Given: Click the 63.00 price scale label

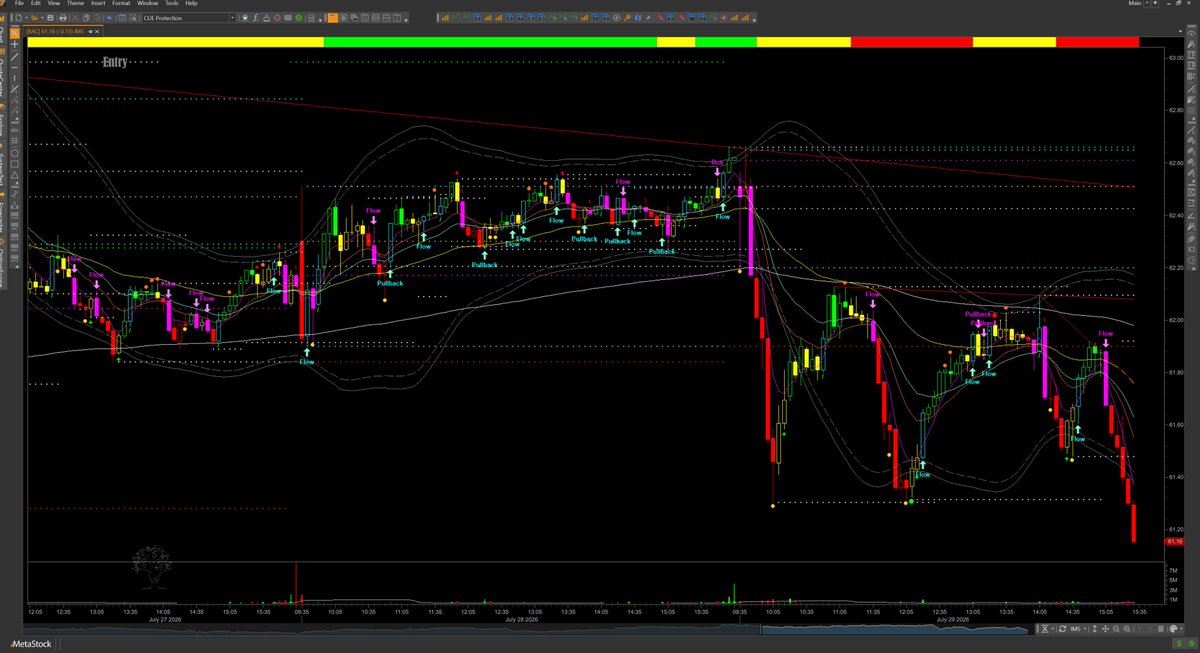Looking at the screenshot, I should click(1176, 58).
